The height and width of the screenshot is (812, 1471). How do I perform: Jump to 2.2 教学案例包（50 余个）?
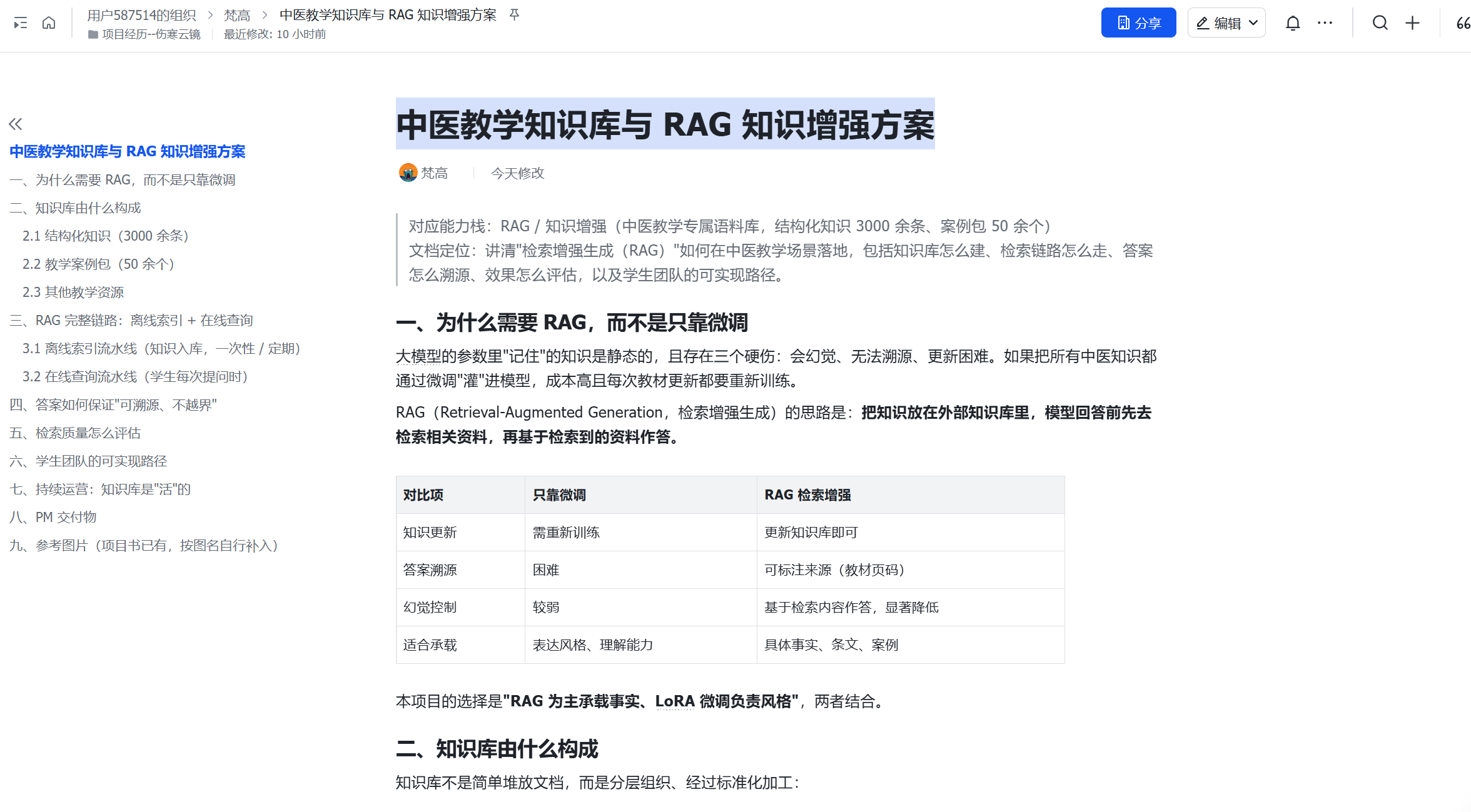pos(98,264)
